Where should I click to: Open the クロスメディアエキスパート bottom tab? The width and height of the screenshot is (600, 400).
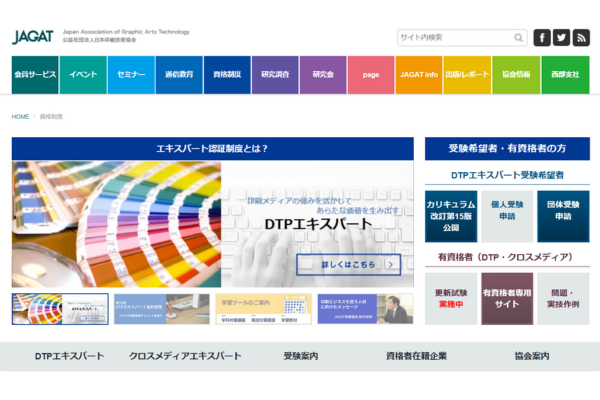point(185,356)
